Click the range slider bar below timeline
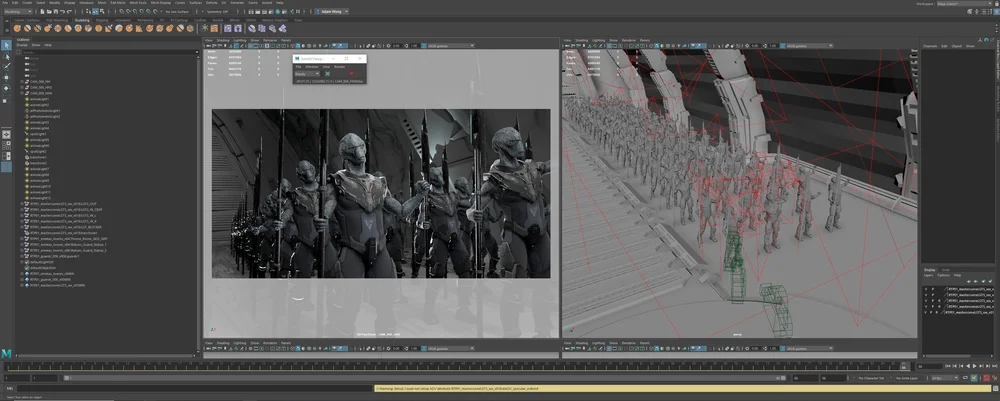 (x=427, y=378)
